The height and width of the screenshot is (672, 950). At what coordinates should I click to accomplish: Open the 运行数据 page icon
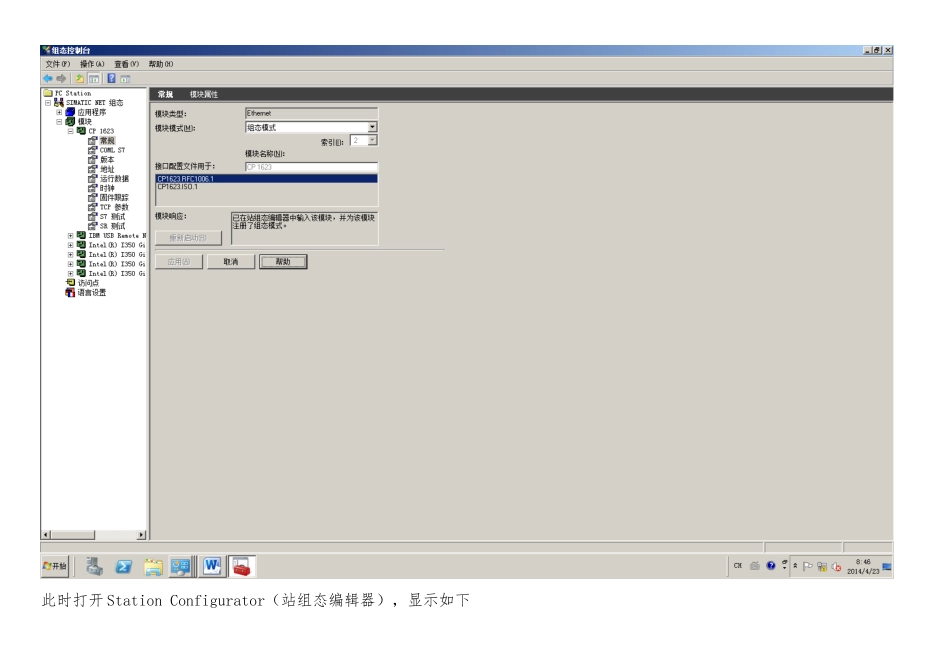click(92, 178)
